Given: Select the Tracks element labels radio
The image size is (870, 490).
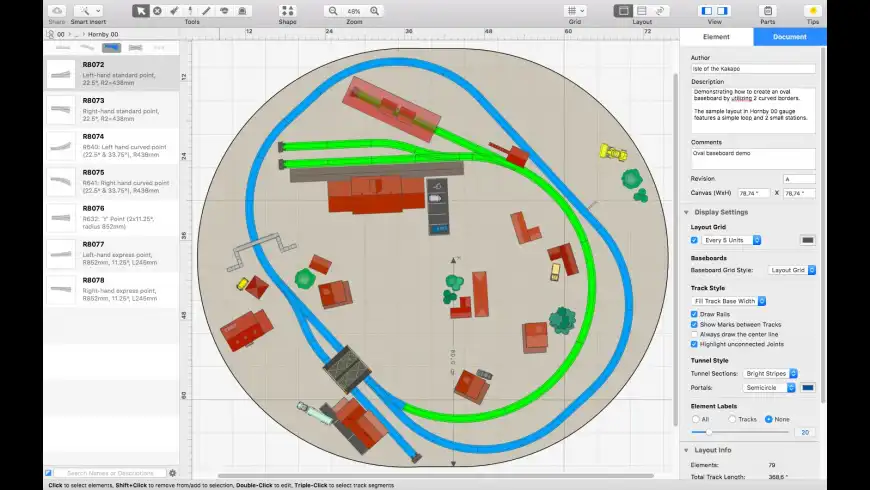Looking at the screenshot, I should tap(732, 419).
